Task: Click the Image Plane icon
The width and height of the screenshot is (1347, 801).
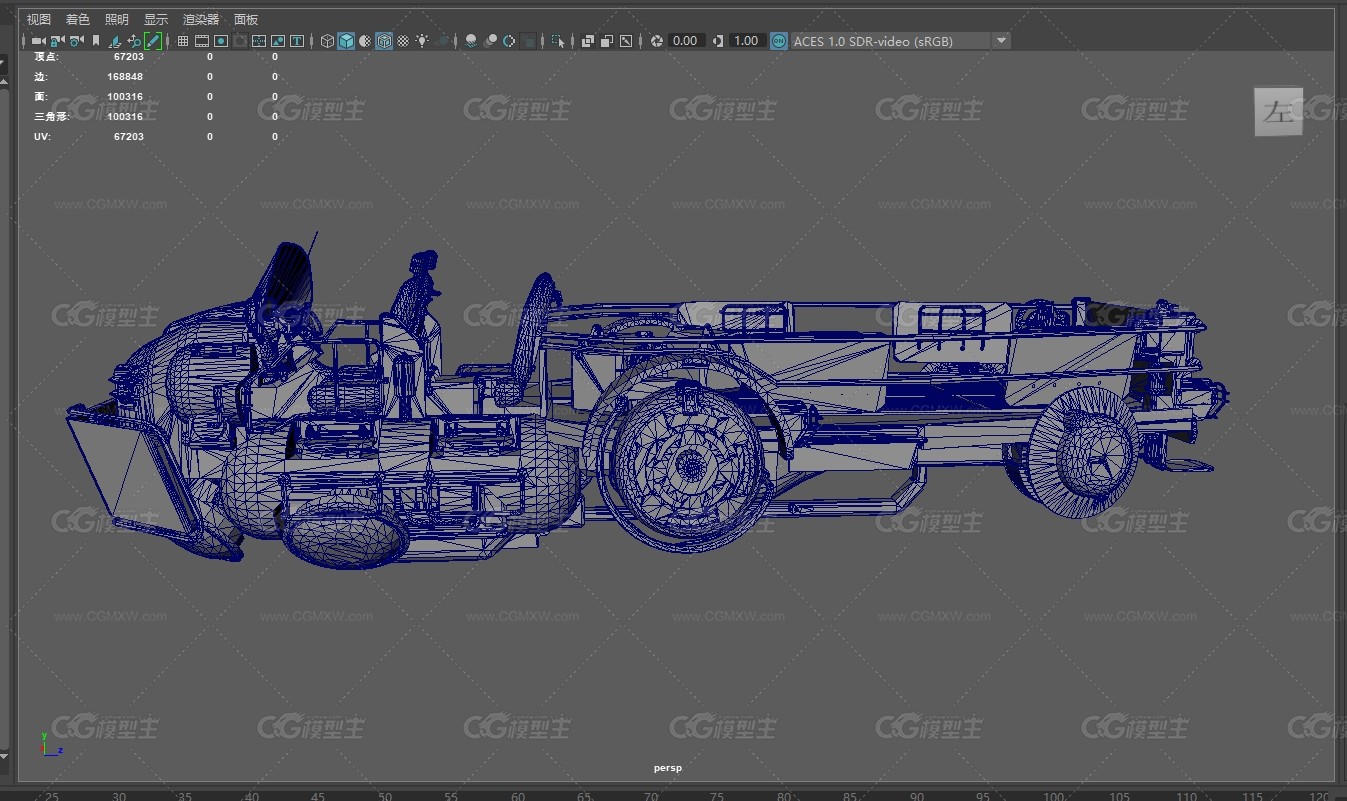Action: pyautogui.click(x=115, y=41)
